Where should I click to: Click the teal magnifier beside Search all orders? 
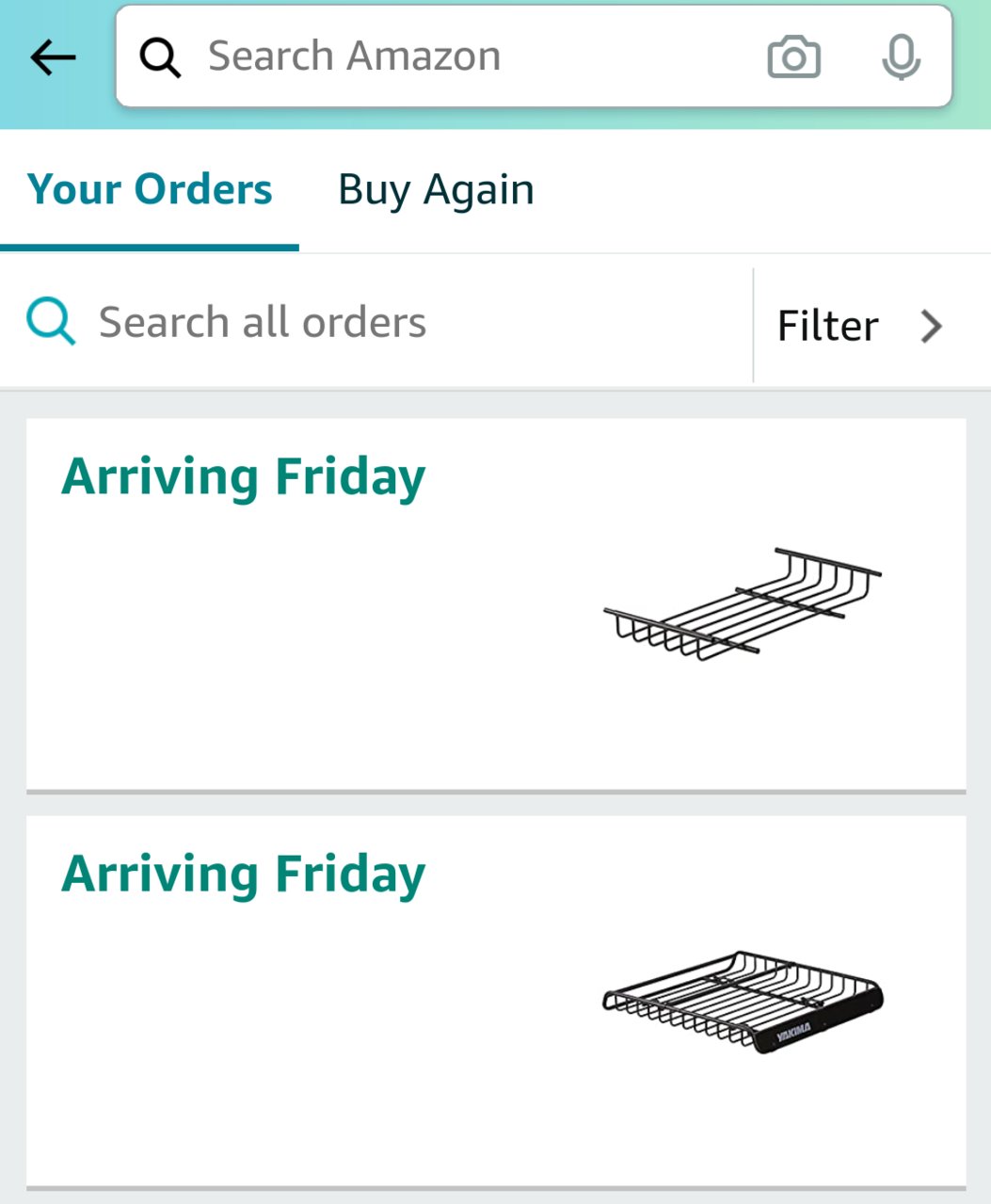pos(51,322)
